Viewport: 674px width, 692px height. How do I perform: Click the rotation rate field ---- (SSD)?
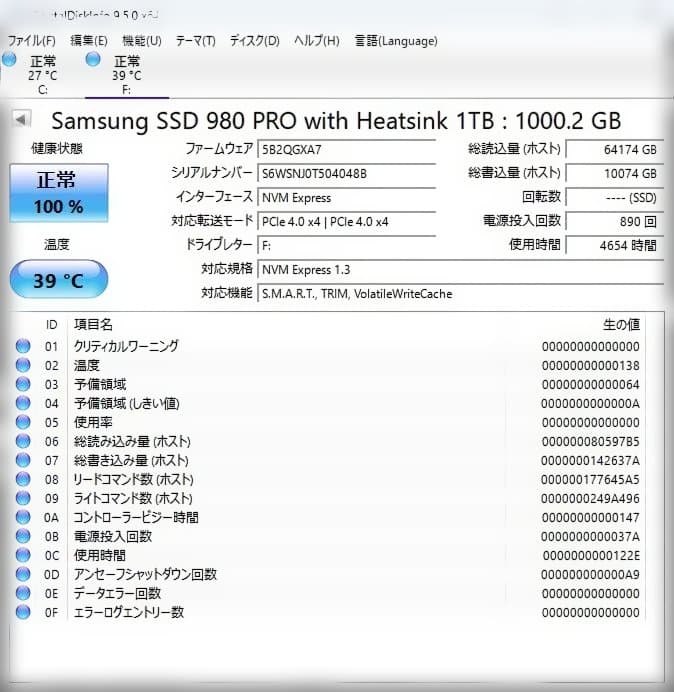614,198
